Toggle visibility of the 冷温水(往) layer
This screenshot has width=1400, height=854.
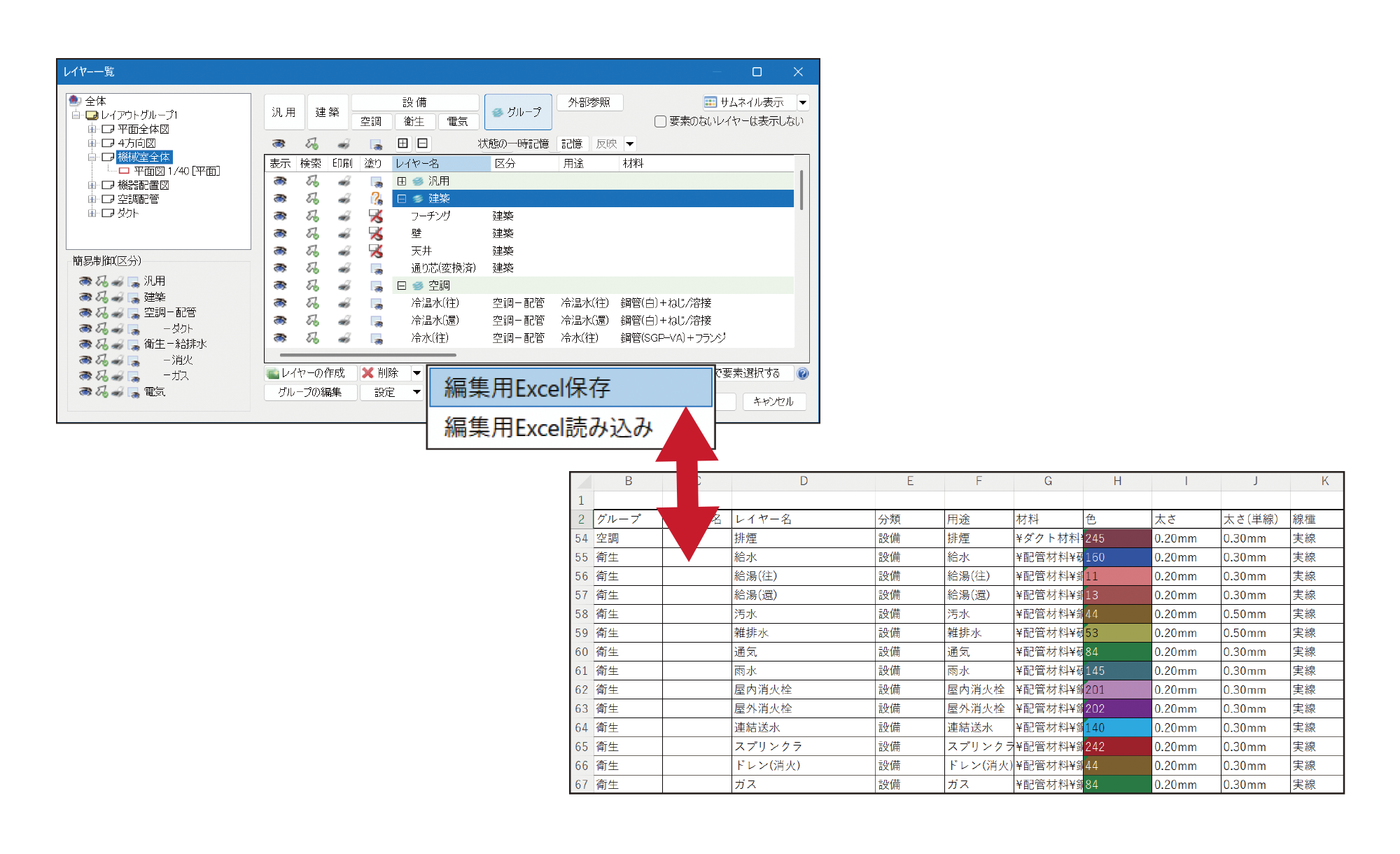coord(279,302)
